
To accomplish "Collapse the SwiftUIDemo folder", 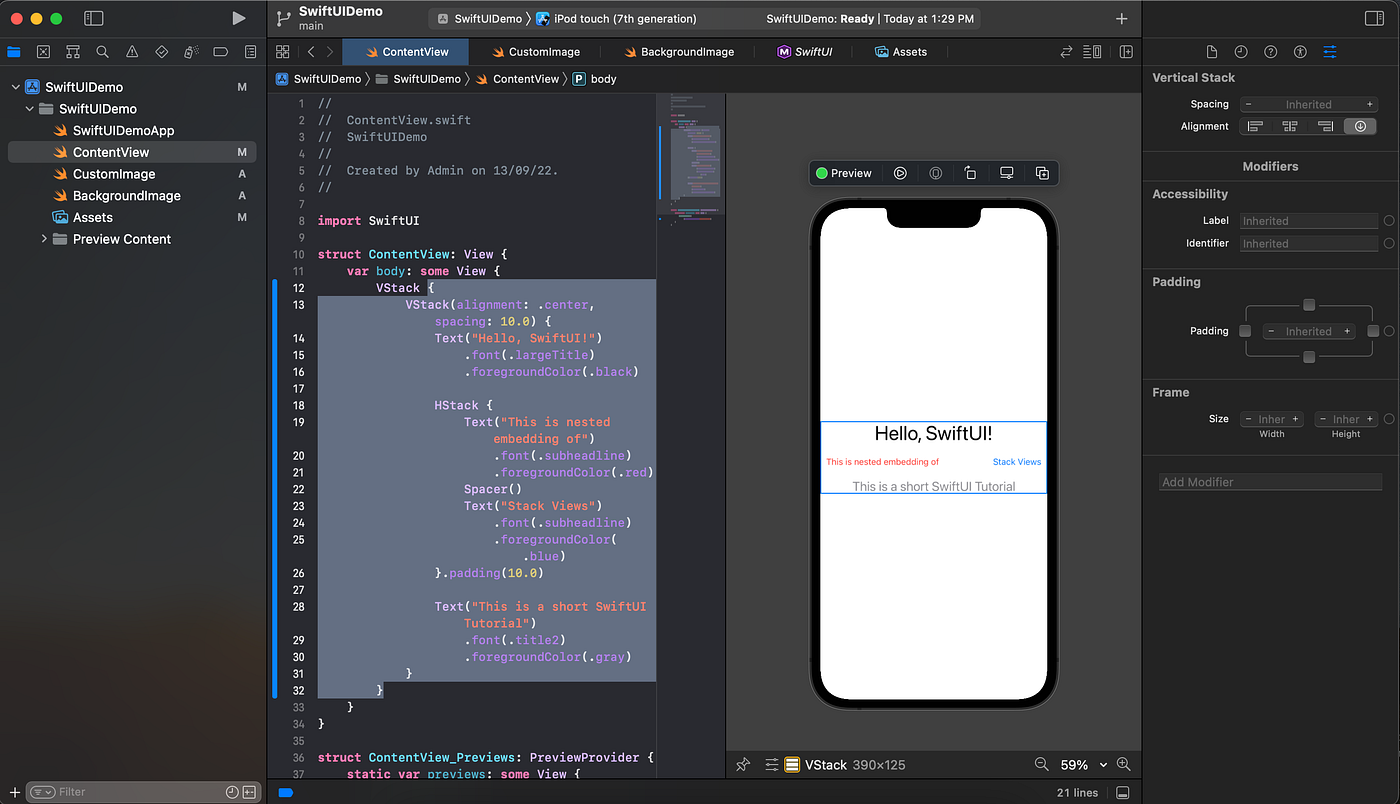I will tap(30, 108).
